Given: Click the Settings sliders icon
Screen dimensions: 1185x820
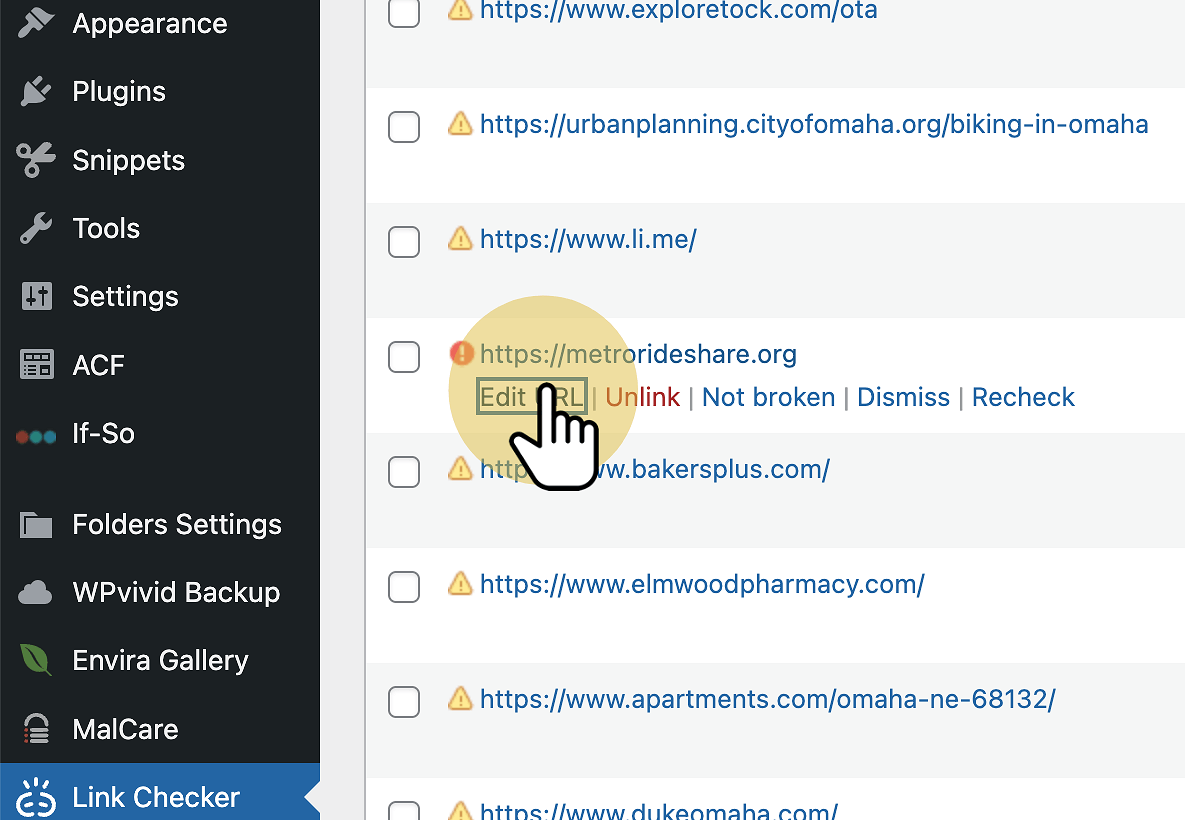Looking at the screenshot, I should point(36,297).
